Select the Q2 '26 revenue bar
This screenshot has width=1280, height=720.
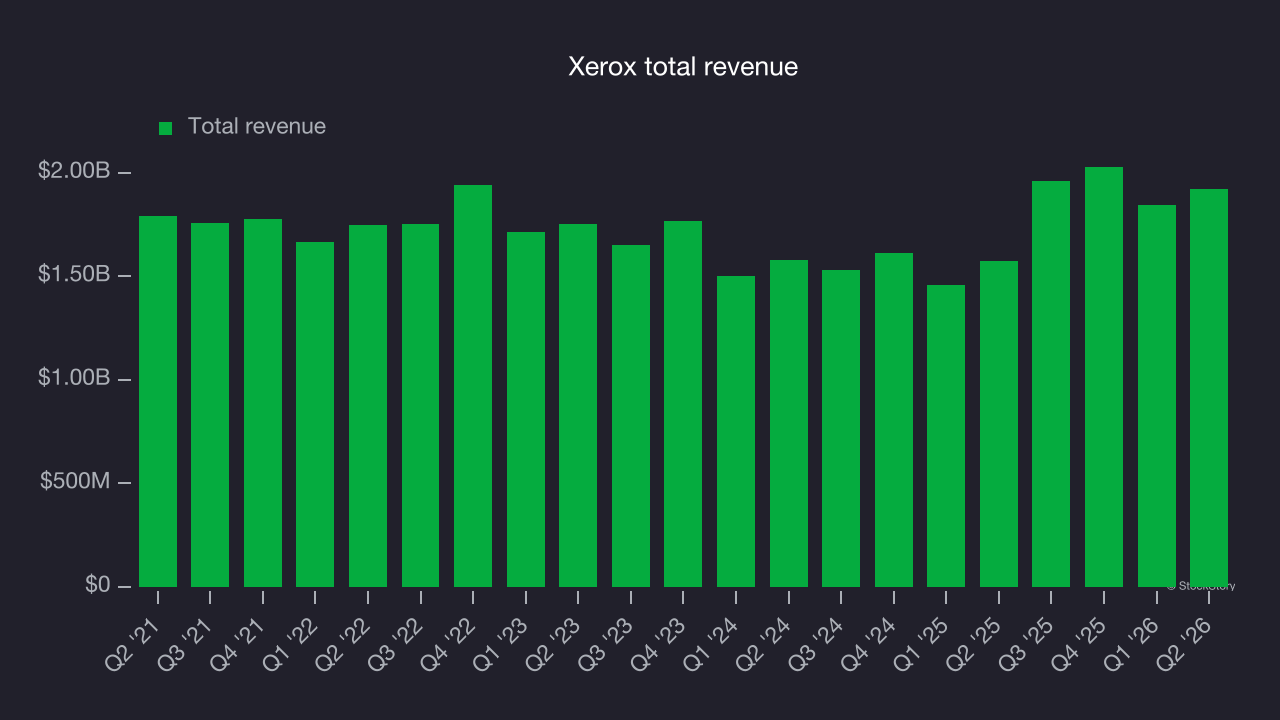pyautogui.click(x=1209, y=388)
